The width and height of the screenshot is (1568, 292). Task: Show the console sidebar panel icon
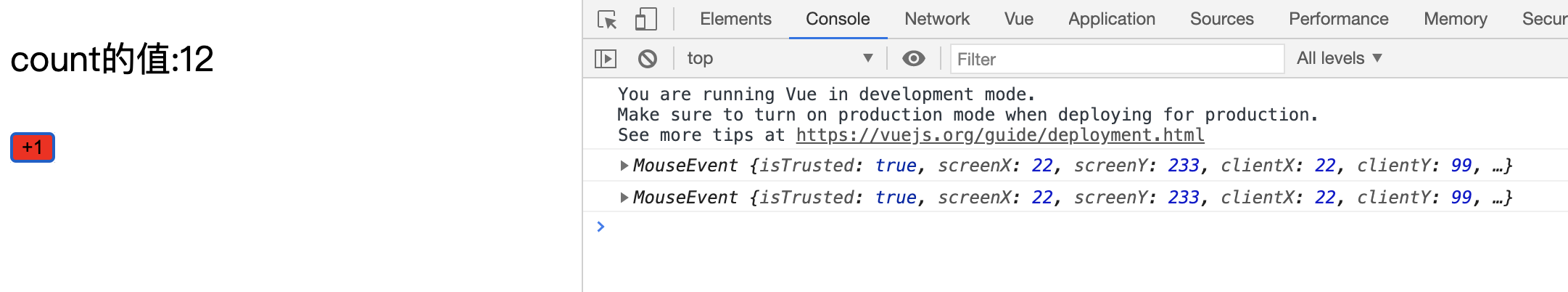pyautogui.click(x=606, y=58)
